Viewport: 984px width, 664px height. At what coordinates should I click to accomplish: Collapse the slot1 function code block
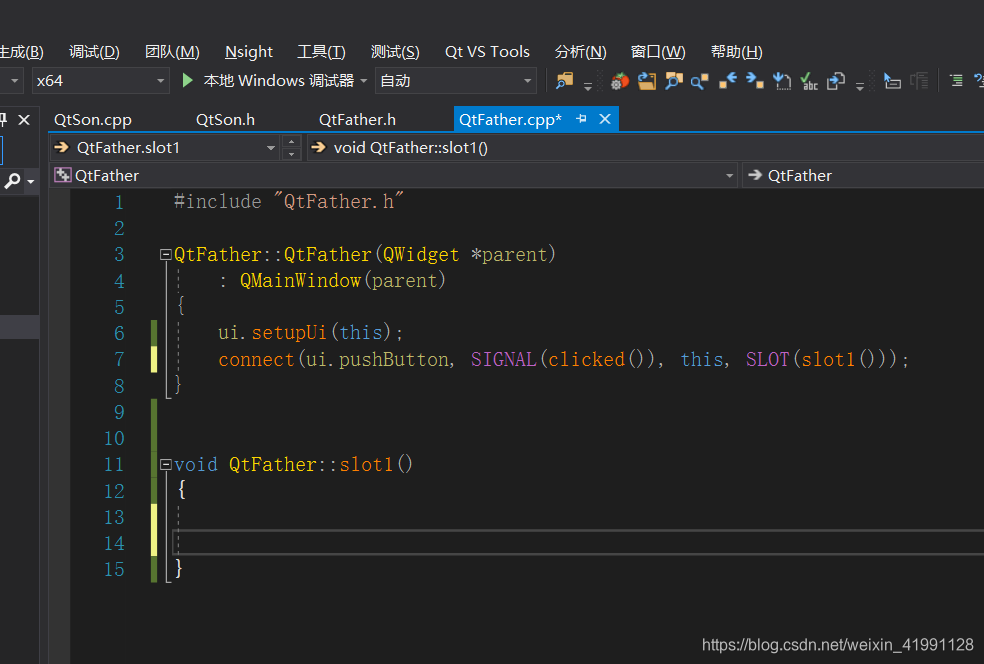[x=166, y=465]
